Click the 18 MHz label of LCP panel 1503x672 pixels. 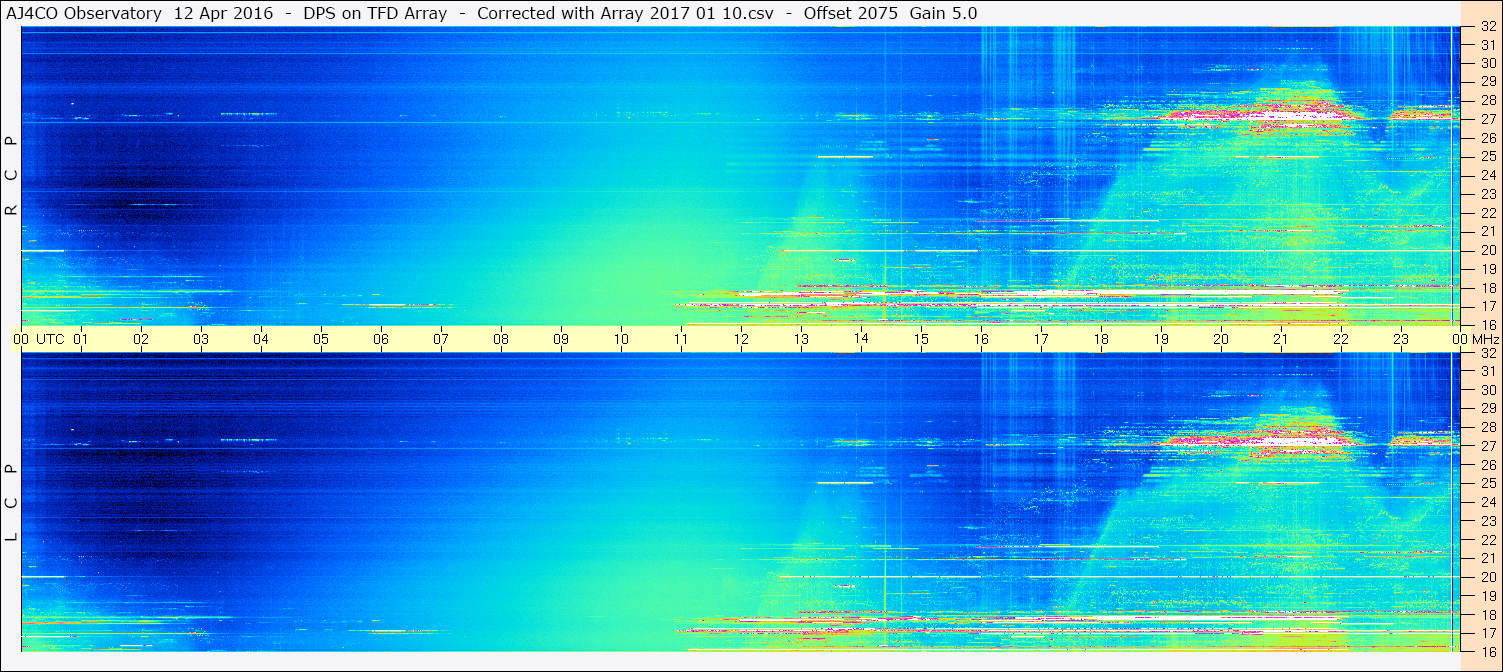coord(1488,614)
